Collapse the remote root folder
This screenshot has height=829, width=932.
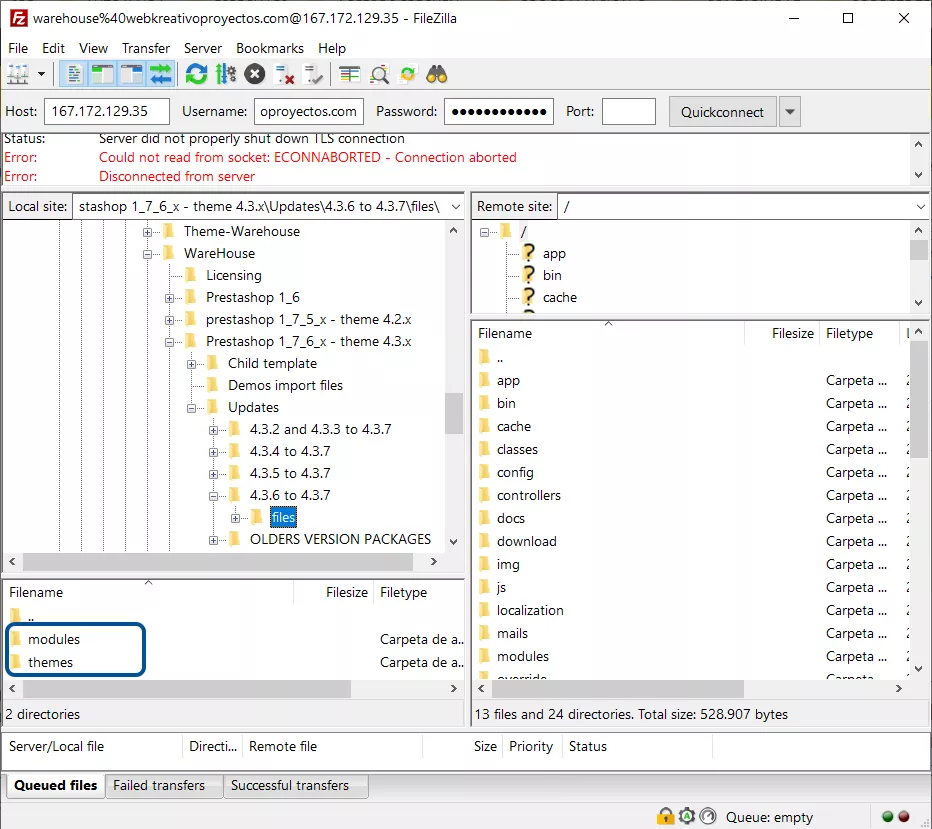[x=484, y=232]
